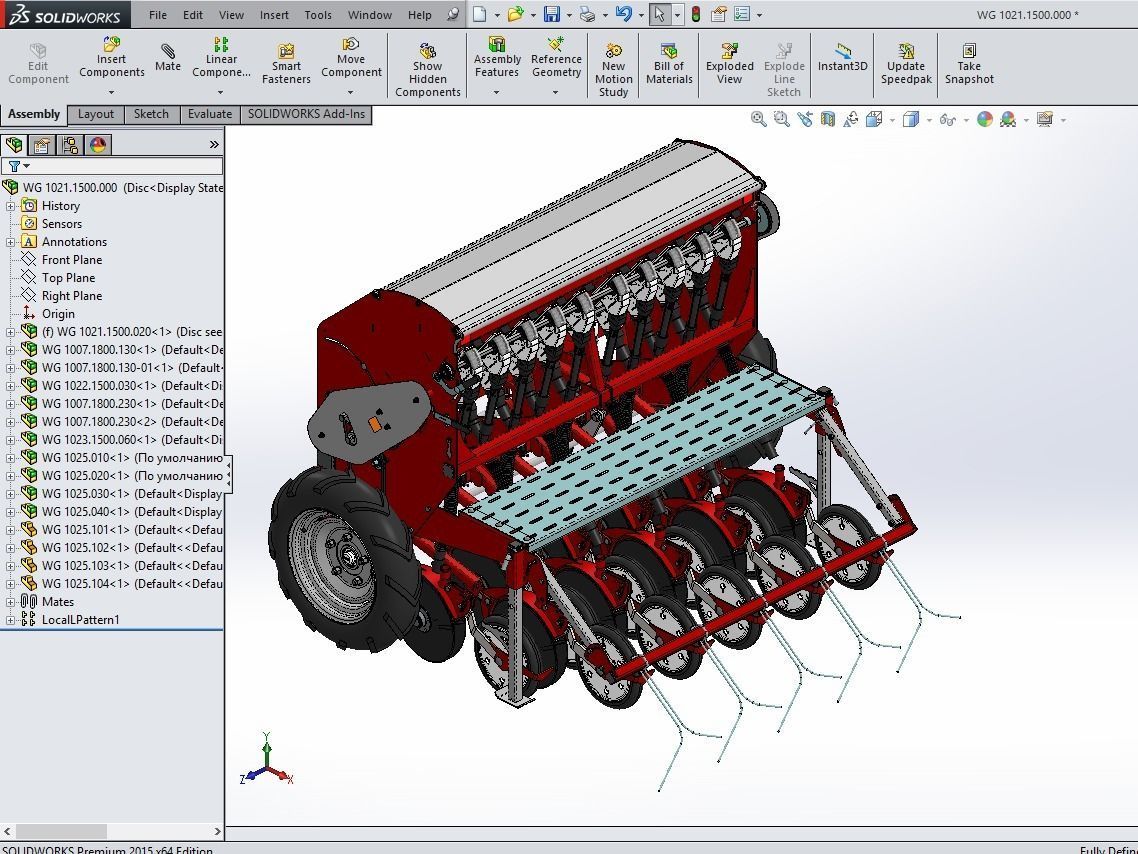Screen dimensions: 1138x854
Task: Toggle Instant3D mode
Action: point(843,57)
